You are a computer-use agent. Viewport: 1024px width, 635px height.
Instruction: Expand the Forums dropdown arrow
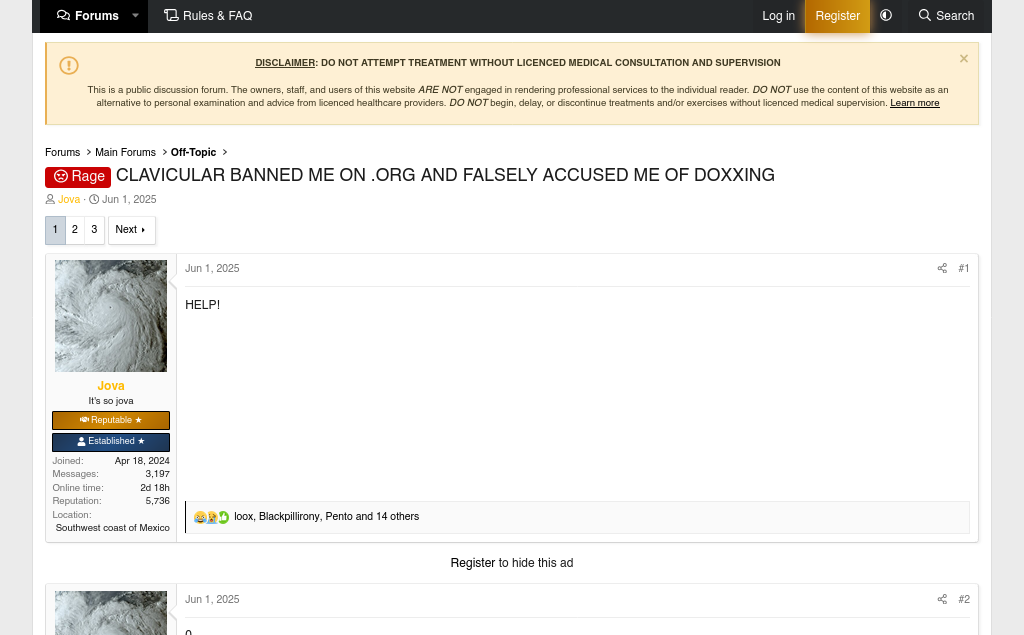point(135,16)
